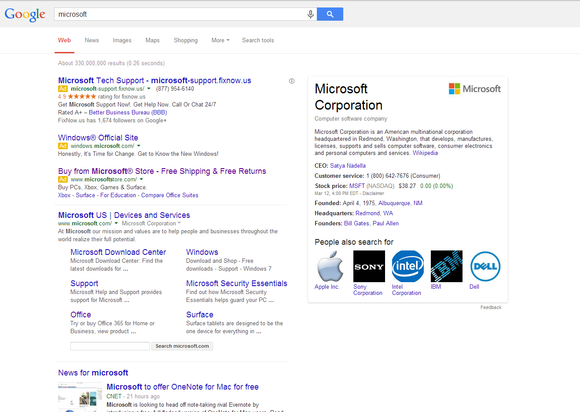Expand the Microsoft Corporation publisher dropdown arrow
The width and height of the screenshot is (580, 412).
coord(179,223)
